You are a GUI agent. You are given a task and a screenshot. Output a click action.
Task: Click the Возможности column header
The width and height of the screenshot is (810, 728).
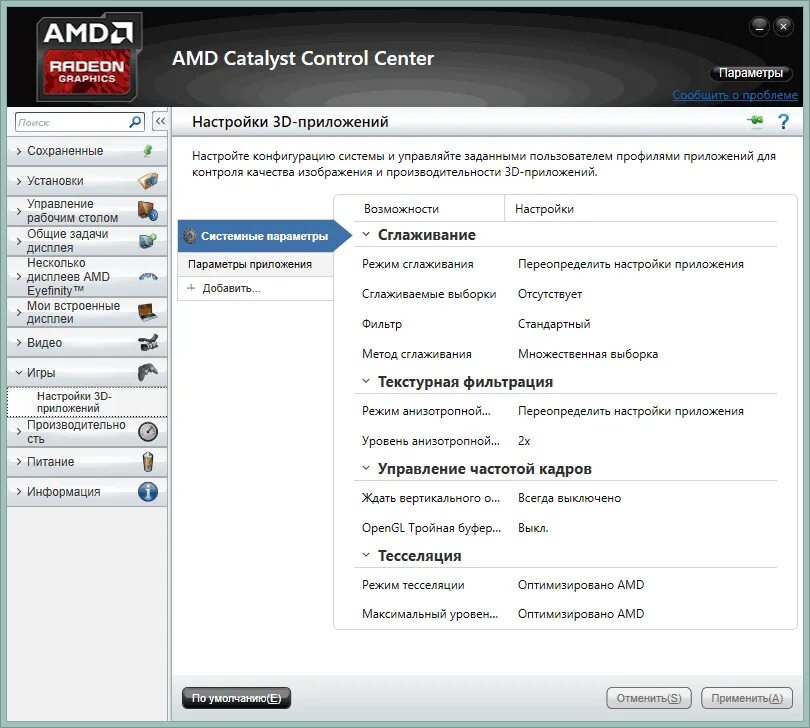tap(401, 209)
